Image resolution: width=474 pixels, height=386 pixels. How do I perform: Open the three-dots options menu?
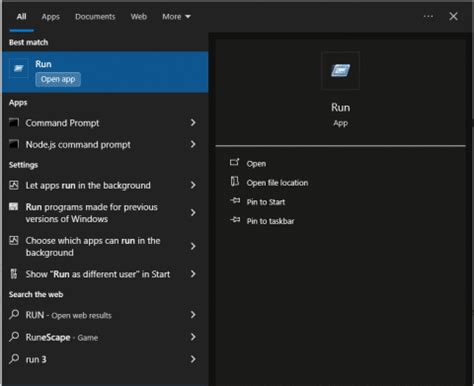pyautogui.click(x=428, y=16)
